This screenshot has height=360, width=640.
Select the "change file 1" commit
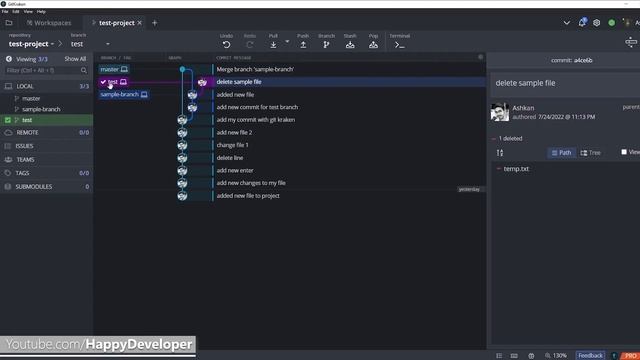point(232,145)
